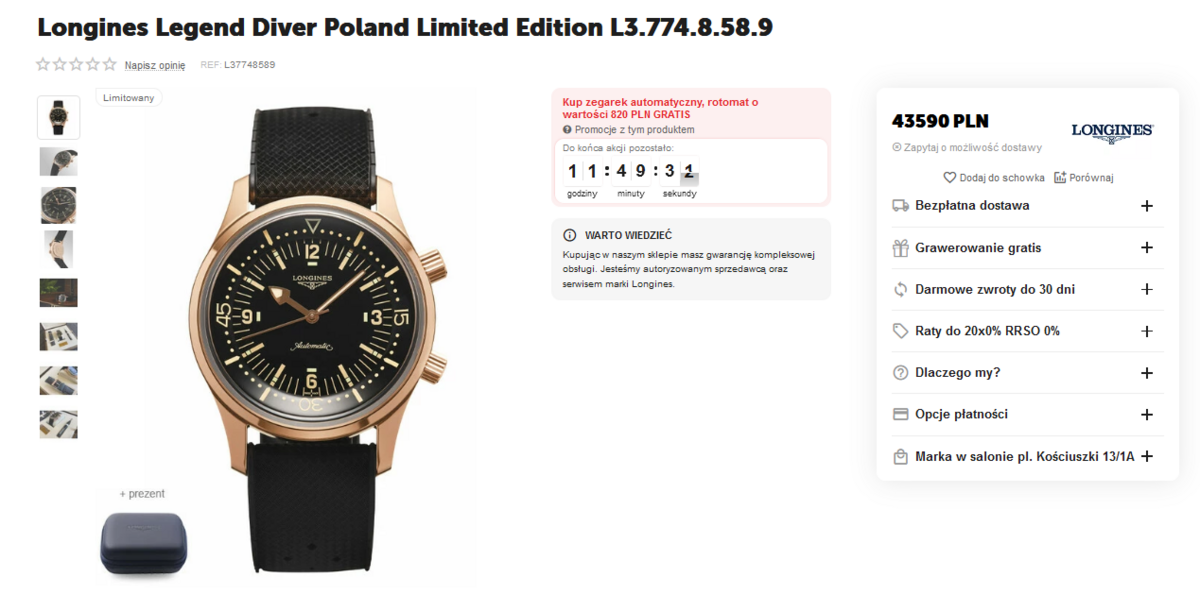Viewport: 1200px width, 595px height.
Task: Click the heart icon to add to wishlist
Action: tap(950, 178)
